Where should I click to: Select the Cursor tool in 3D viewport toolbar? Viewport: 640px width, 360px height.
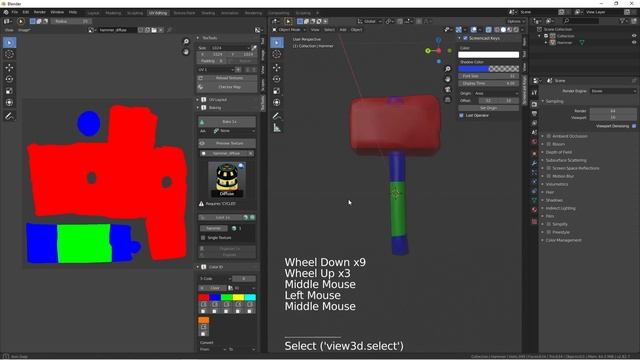coord(277,54)
